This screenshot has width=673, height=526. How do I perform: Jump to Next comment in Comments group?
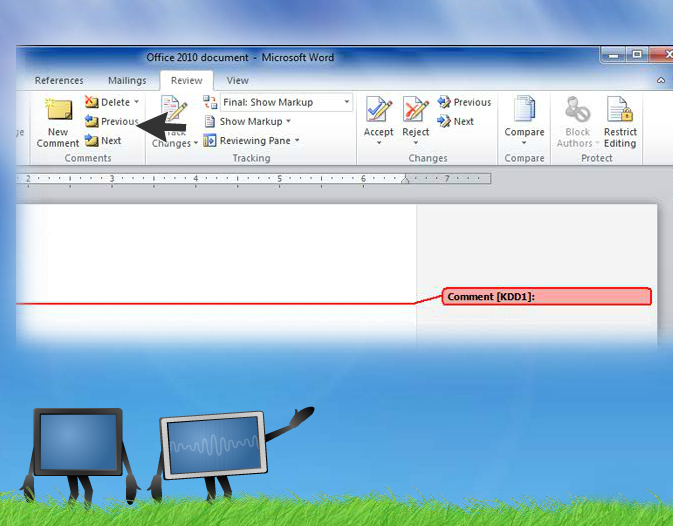(104, 141)
